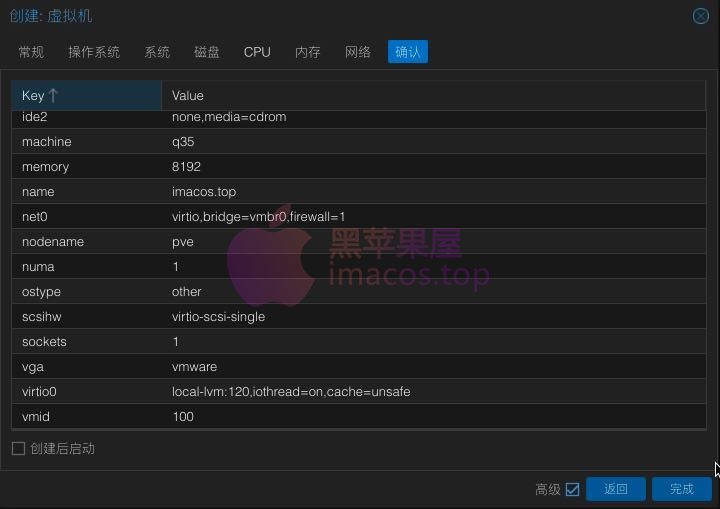Select the name key cell
Viewport: 720px width, 509px height.
pyautogui.click(x=87, y=192)
